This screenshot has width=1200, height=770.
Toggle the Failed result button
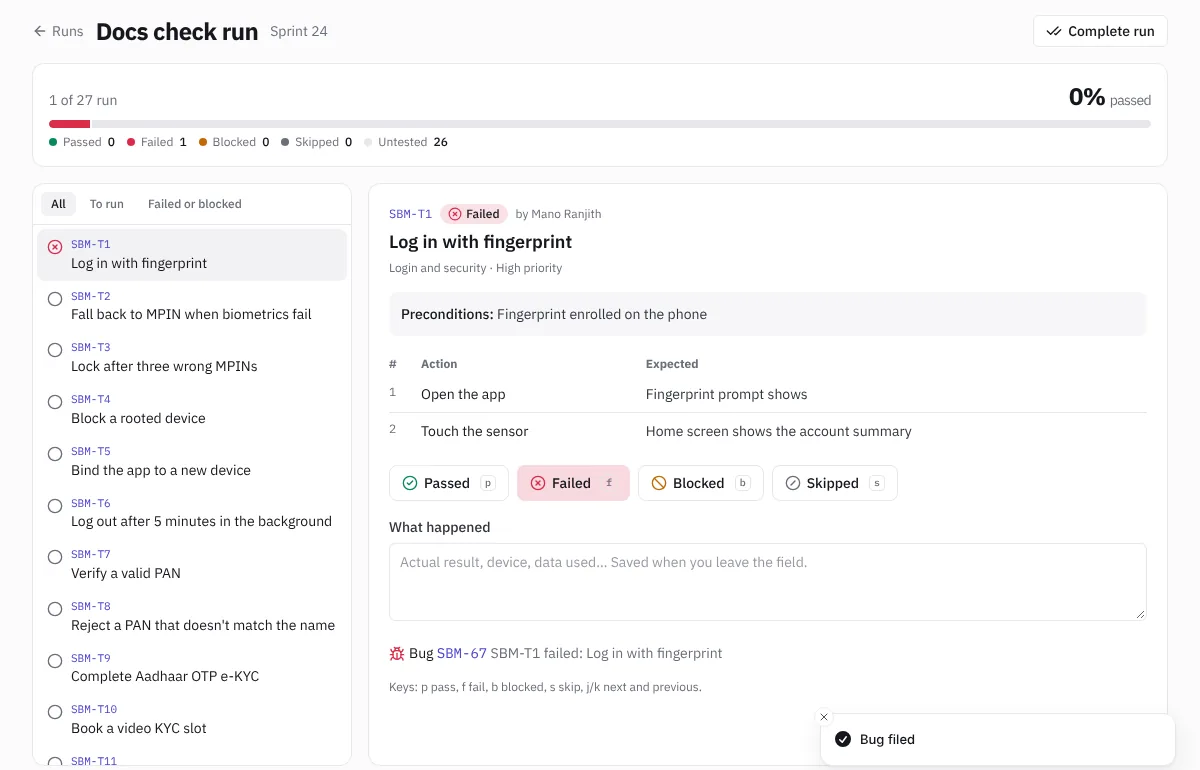573,483
